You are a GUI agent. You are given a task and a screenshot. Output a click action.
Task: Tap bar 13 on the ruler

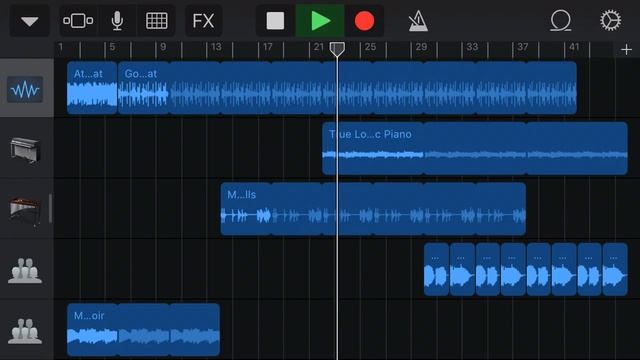click(216, 47)
